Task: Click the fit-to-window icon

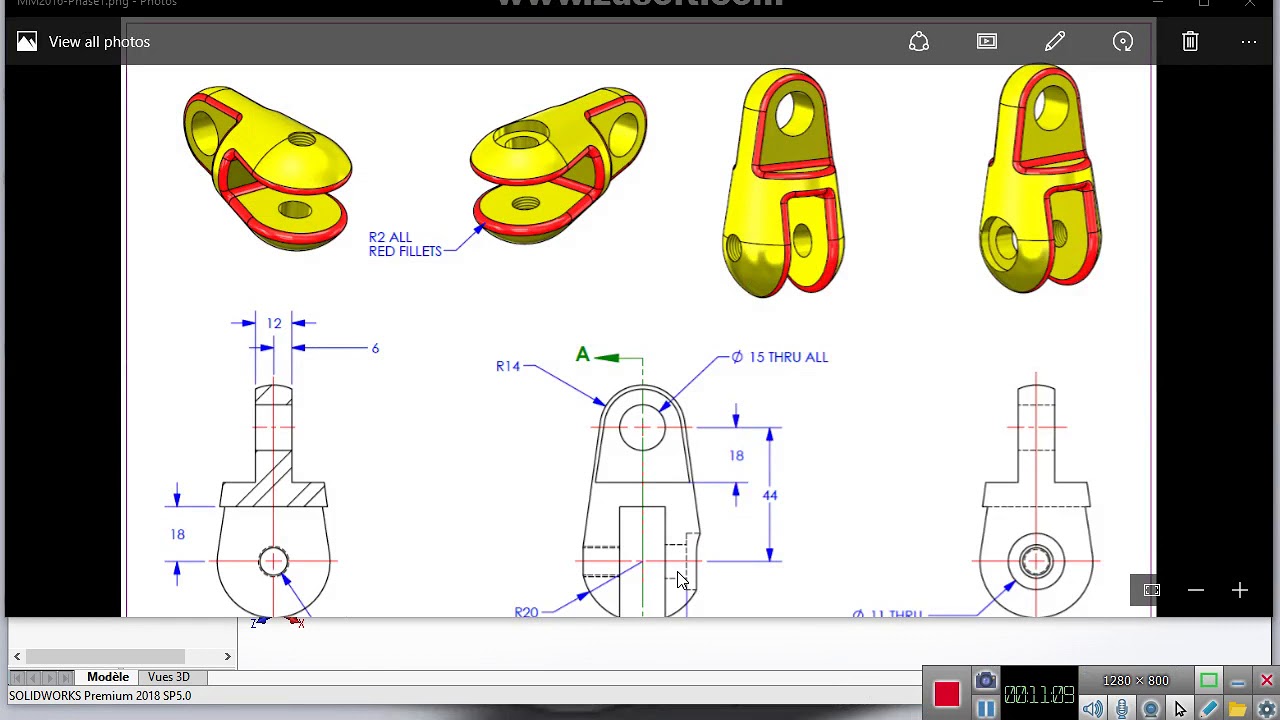Action: [x=1152, y=591]
